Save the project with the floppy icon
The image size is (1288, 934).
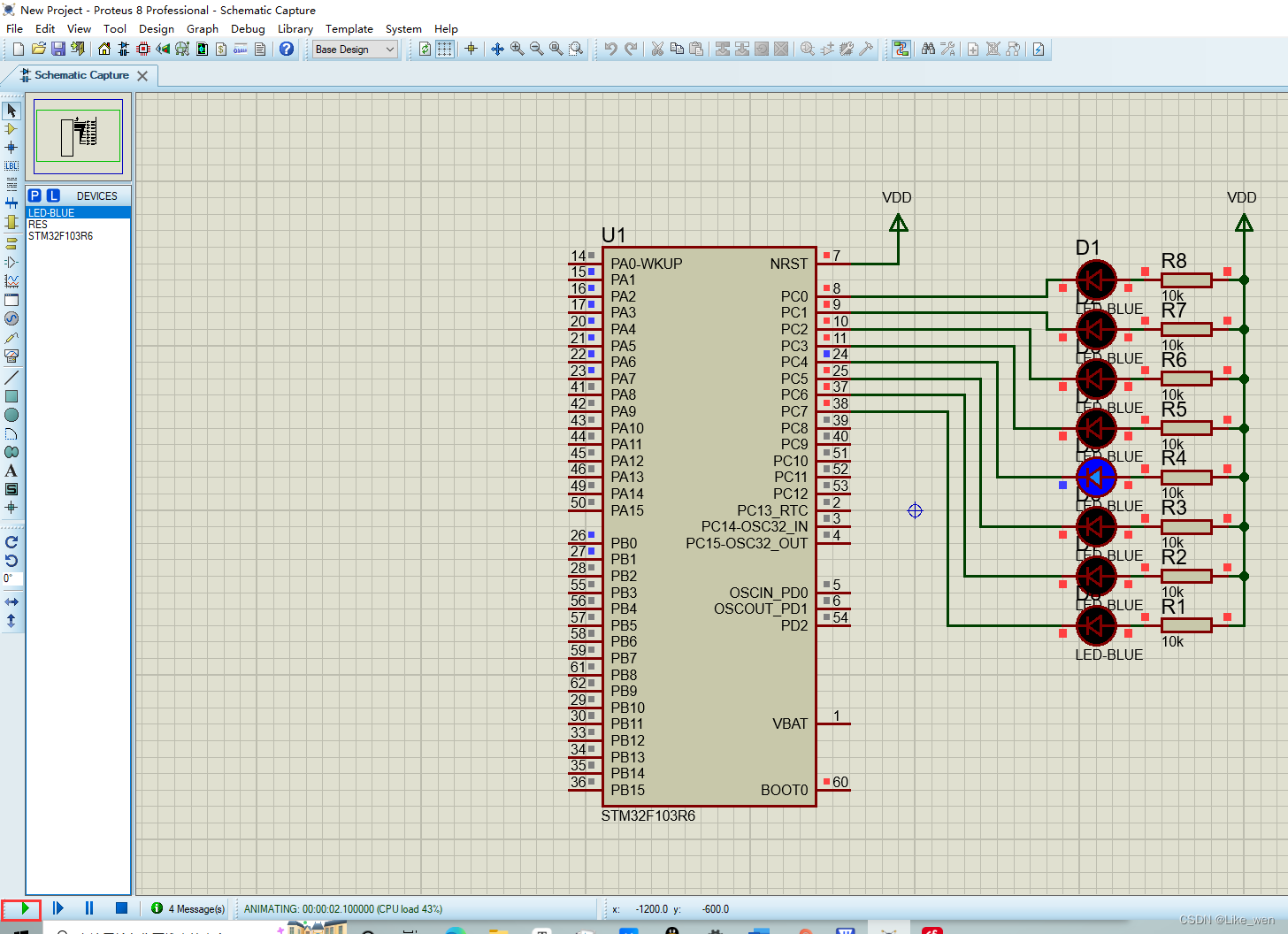[57, 50]
